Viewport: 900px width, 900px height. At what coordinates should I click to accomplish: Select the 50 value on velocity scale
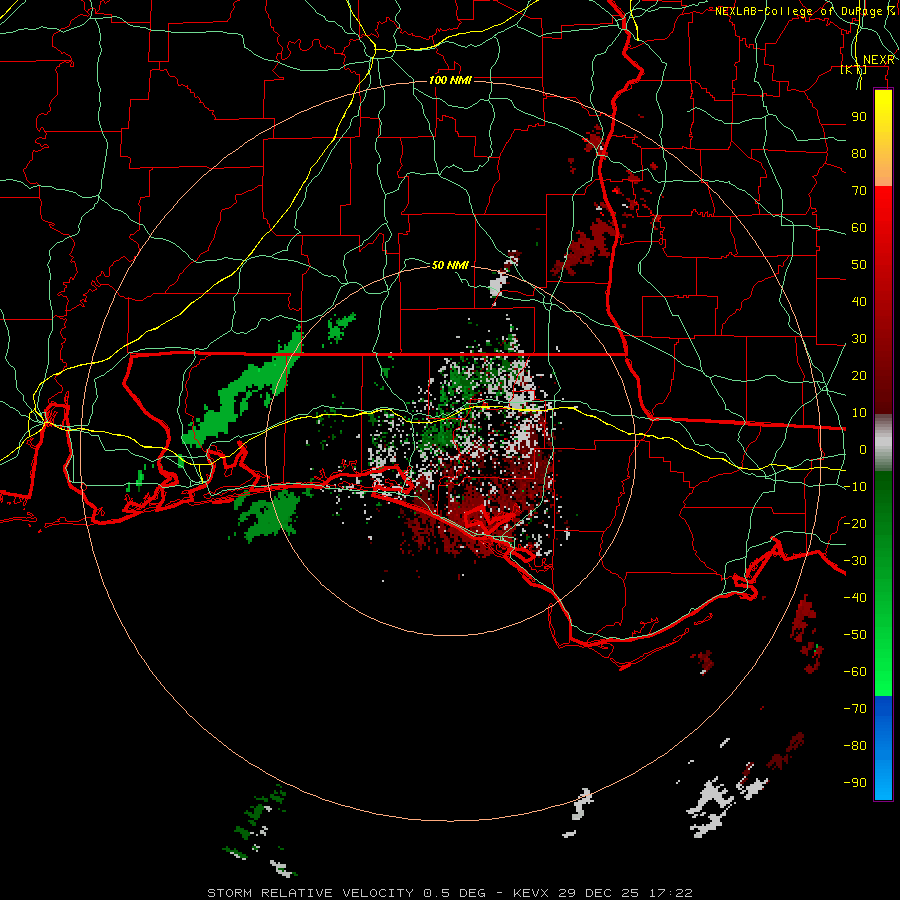859,265
